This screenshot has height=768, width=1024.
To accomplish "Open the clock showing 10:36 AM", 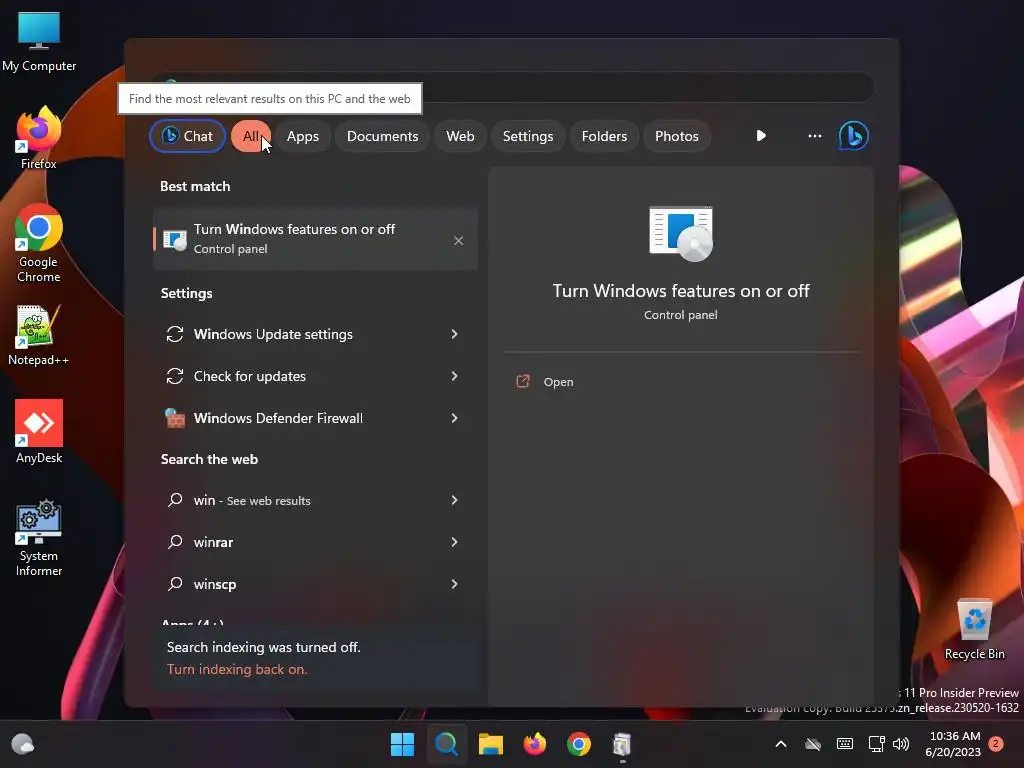I will point(953,744).
